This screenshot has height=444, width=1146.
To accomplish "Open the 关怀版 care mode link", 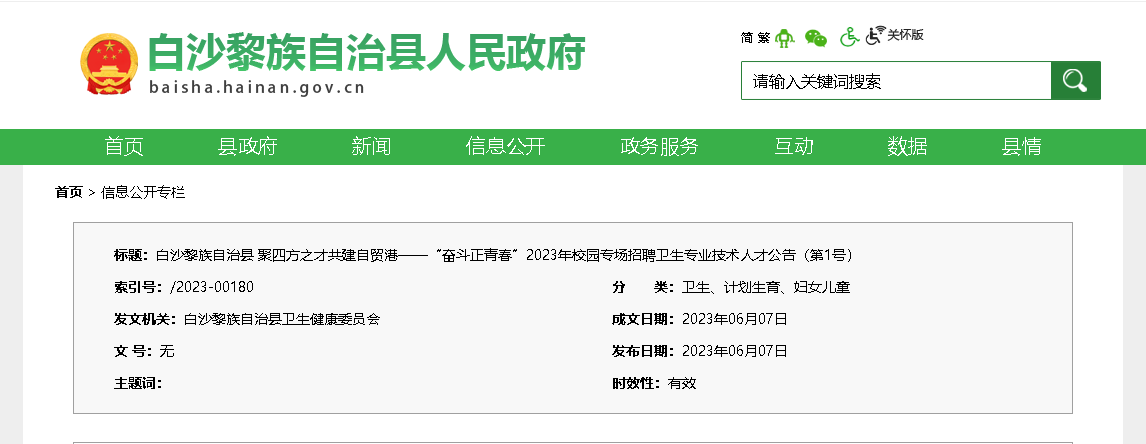I will (906, 34).
